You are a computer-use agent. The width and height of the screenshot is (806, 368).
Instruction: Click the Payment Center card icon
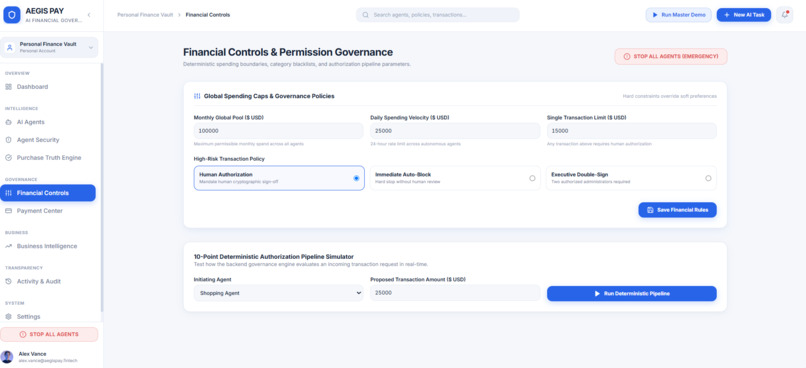pyautogui.click(x=8, y=211)
